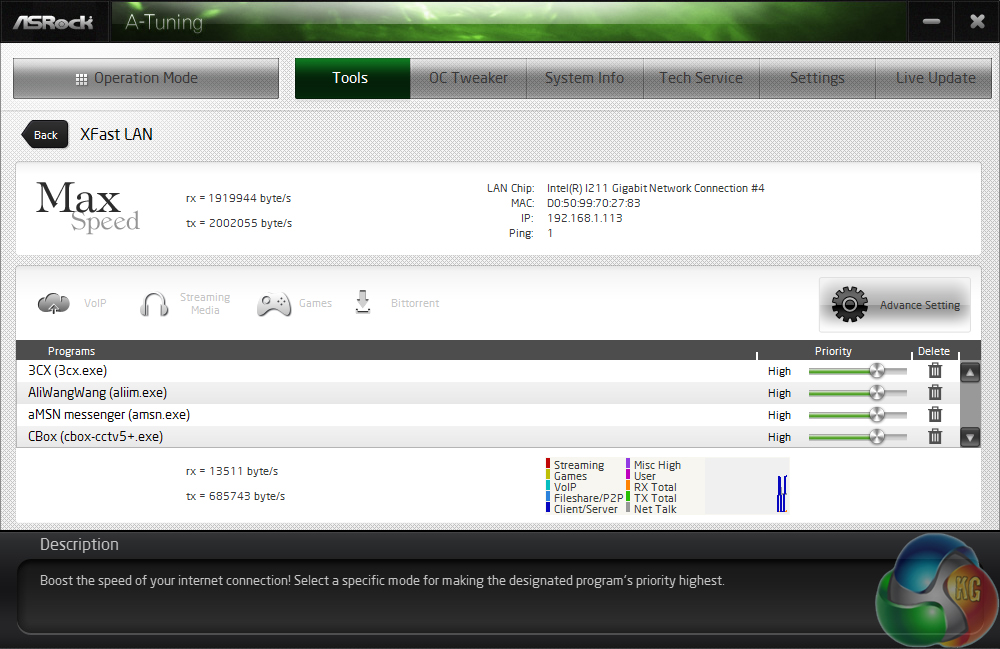This screenshot has height=649, width=1000.
Task: Delete 3CX (3cx.exe) with trash icon
Action: (935, 370)
